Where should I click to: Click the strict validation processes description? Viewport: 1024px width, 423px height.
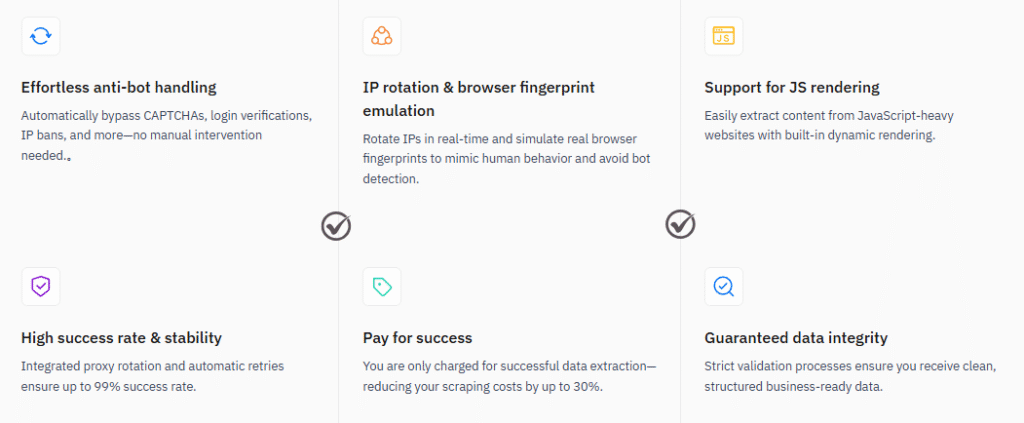[x=850, y=375]
